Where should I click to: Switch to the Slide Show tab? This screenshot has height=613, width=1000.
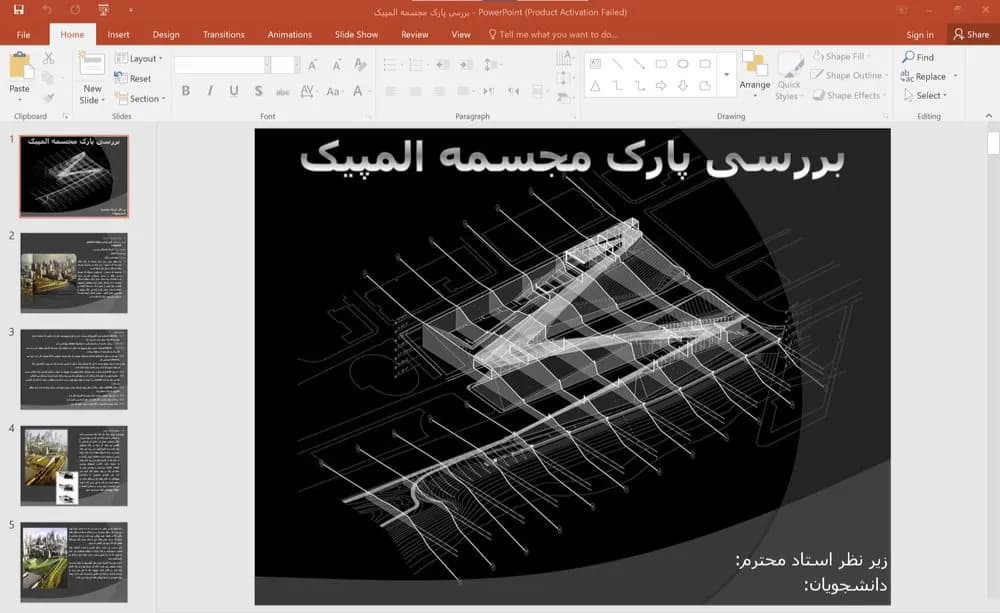(357, 34)
